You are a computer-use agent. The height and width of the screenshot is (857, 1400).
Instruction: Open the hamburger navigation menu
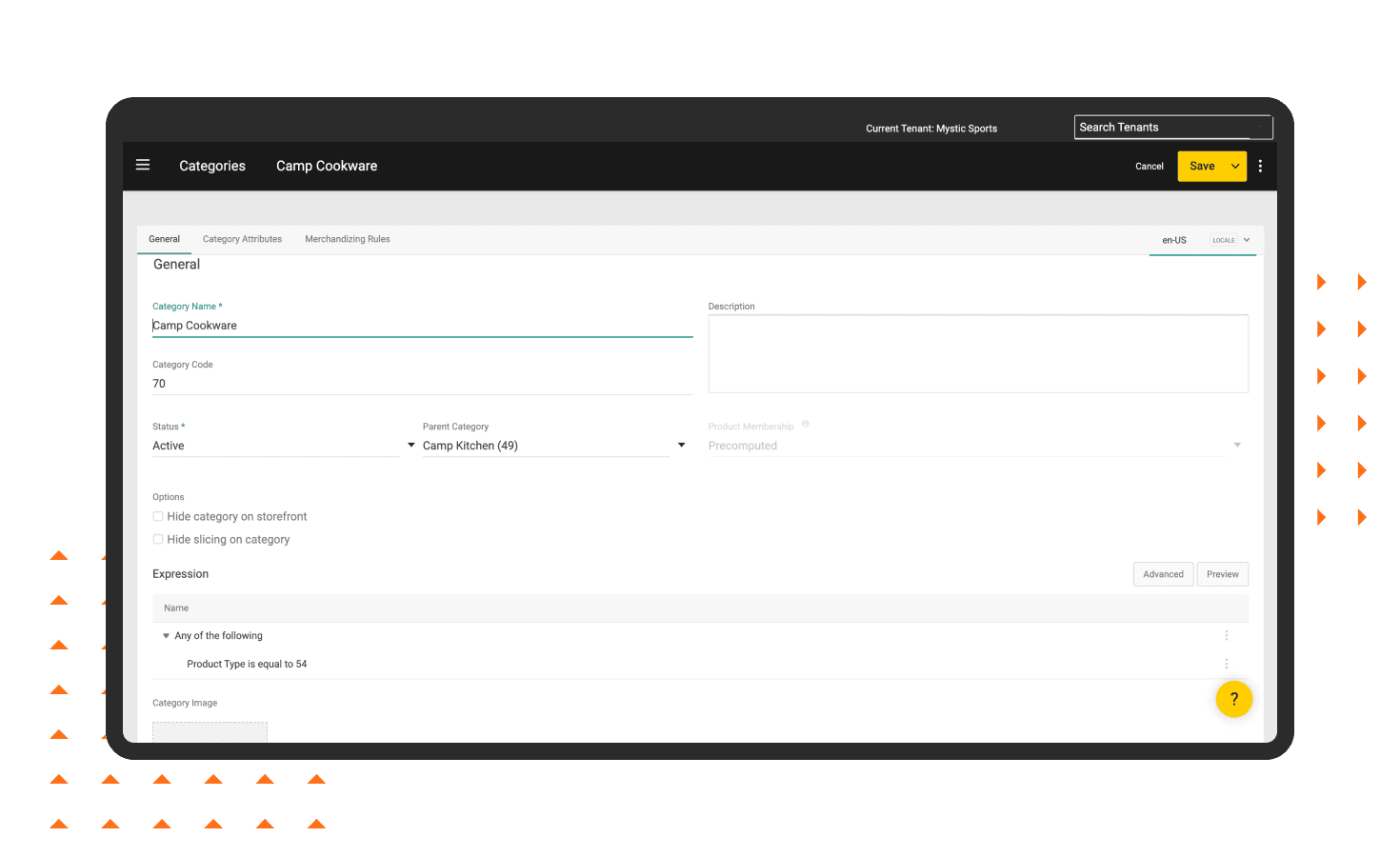pyautogui.click(x=143, y=165)
